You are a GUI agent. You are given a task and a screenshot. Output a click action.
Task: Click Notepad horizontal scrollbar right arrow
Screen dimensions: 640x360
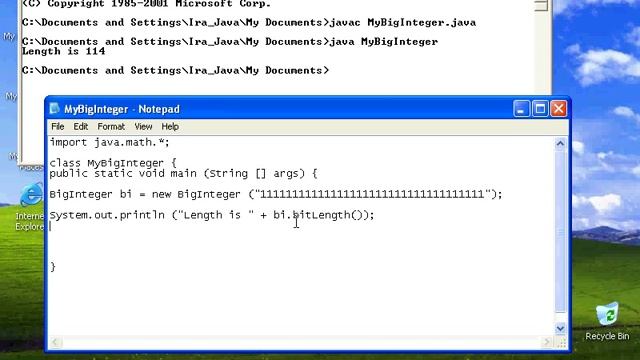coord(547,342)
